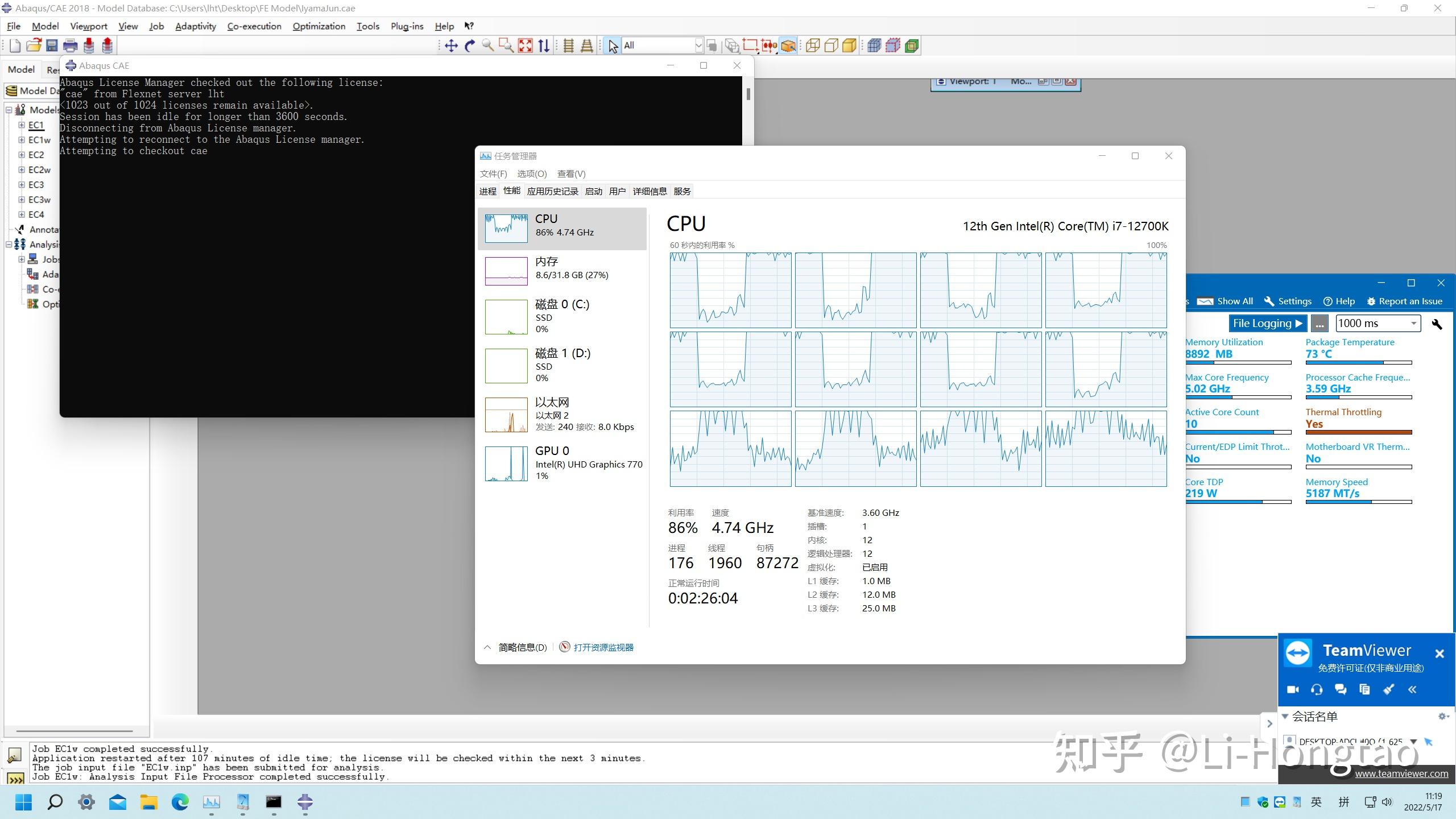Screen dimensions: 1456x819
Task: Open the Viewport menu
Action: pyautogui.click(x=88, y=26)
